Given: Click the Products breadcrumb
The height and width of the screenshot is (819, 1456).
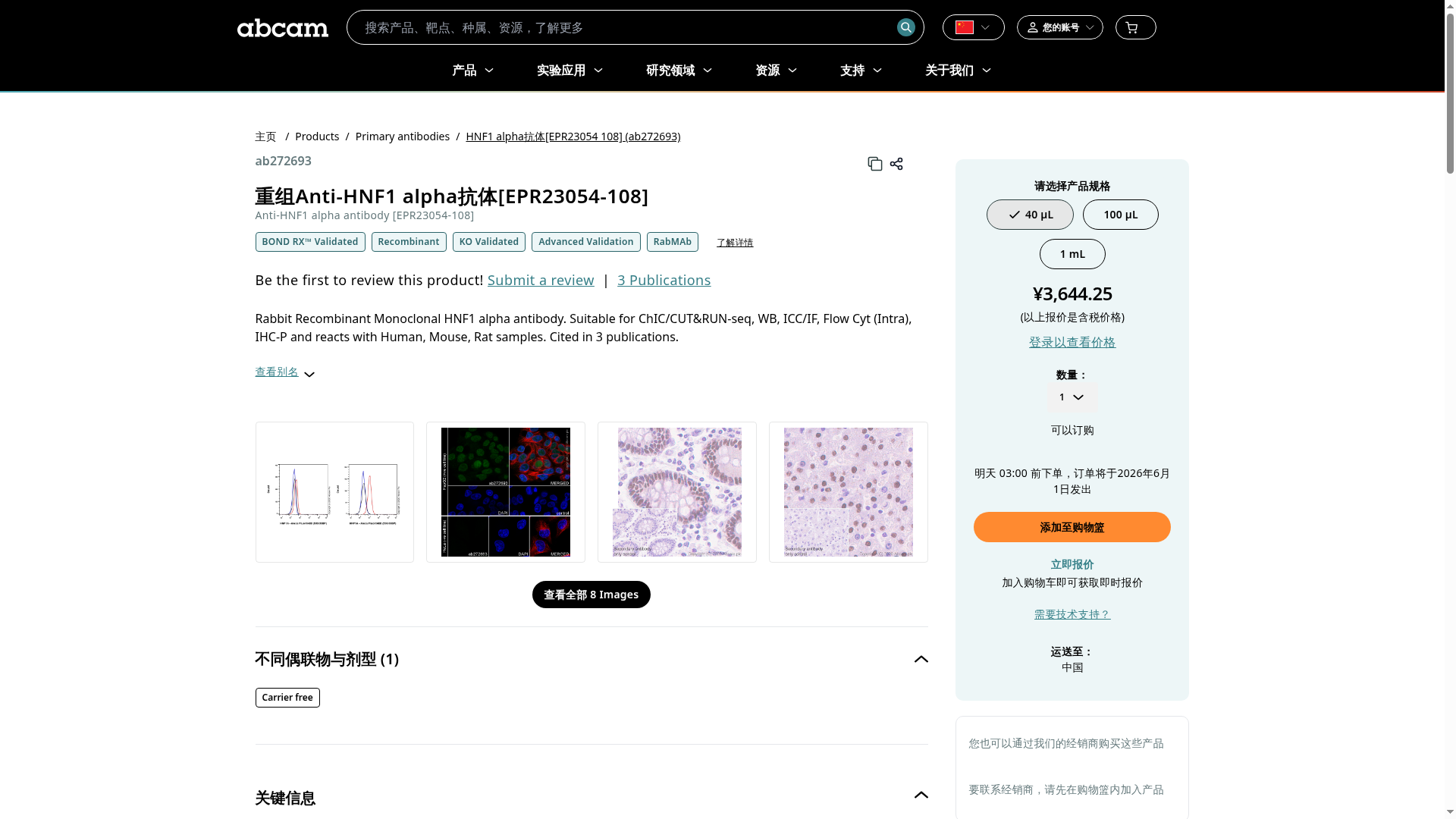Looking at the screenshot, I should click(x=317, y=136).
